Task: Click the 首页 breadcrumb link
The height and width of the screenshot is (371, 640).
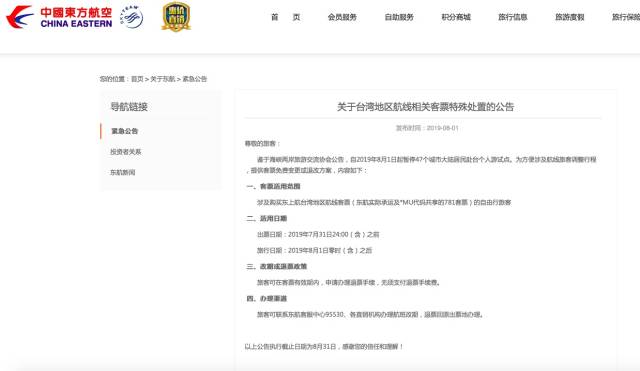Action: (x=137, y=79)
